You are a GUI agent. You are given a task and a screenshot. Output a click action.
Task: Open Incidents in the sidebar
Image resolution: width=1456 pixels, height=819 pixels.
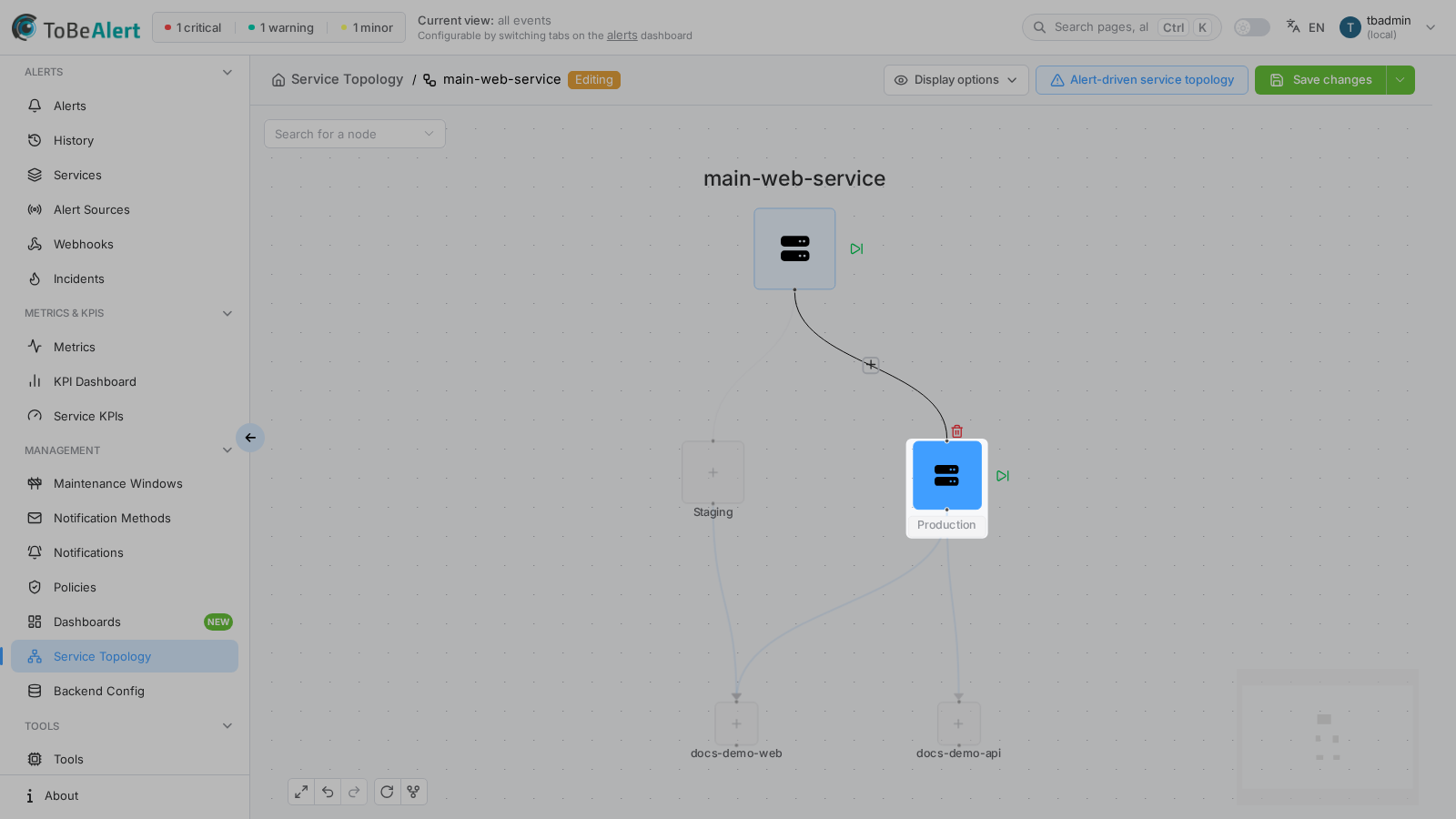[125, 278]
